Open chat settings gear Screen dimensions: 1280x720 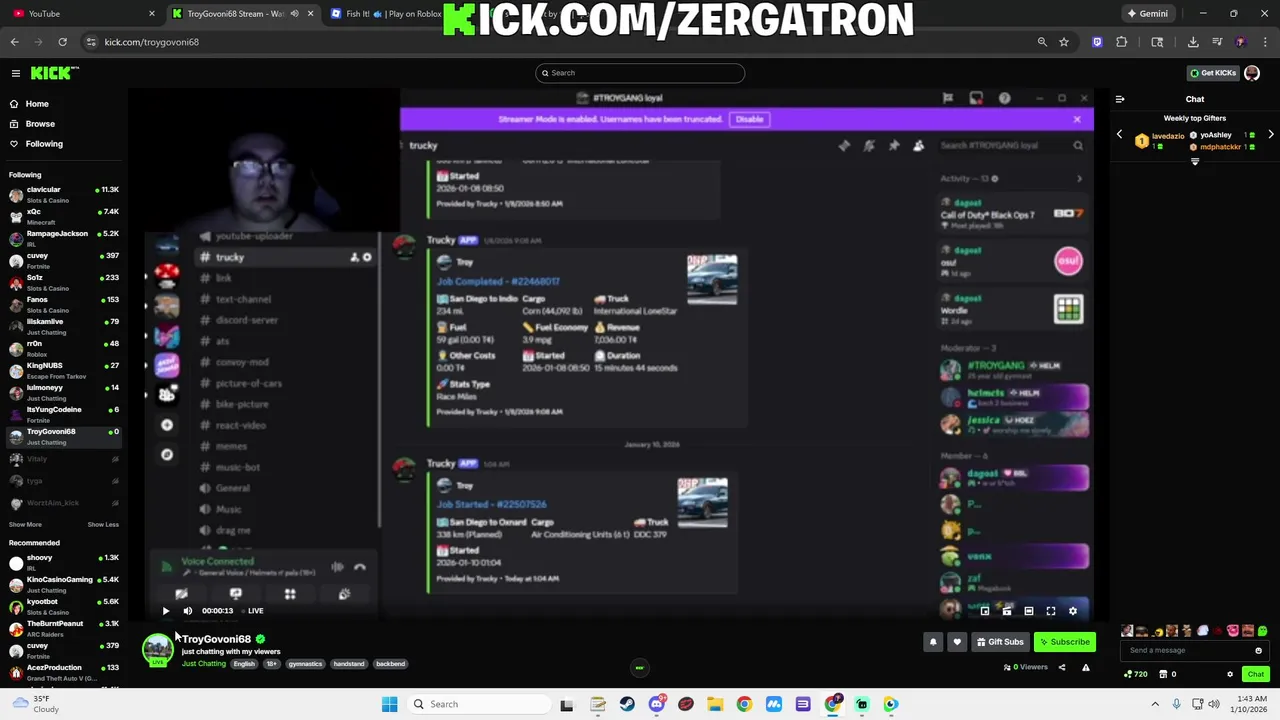pyautogui.click(x=1230, y=674)
